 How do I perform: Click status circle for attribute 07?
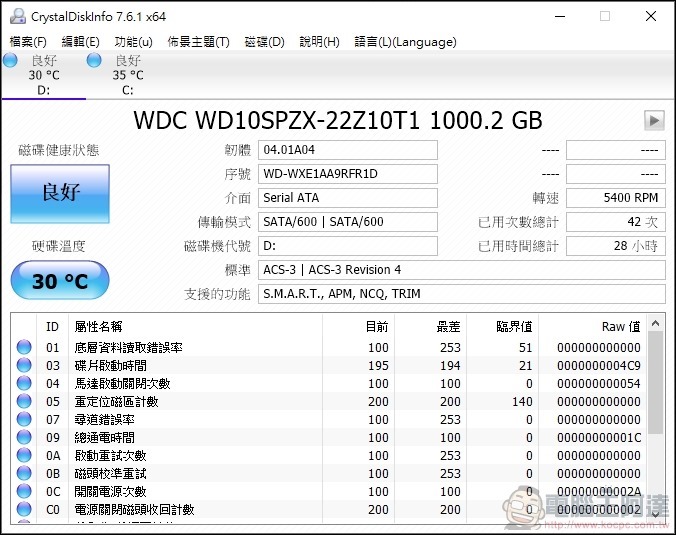point(24,419)
